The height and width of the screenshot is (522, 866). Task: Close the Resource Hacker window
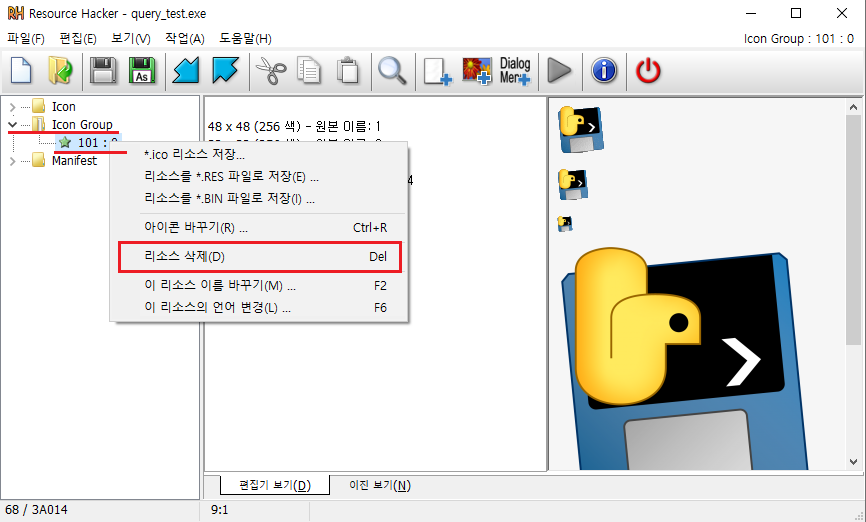tap(842, 13)
